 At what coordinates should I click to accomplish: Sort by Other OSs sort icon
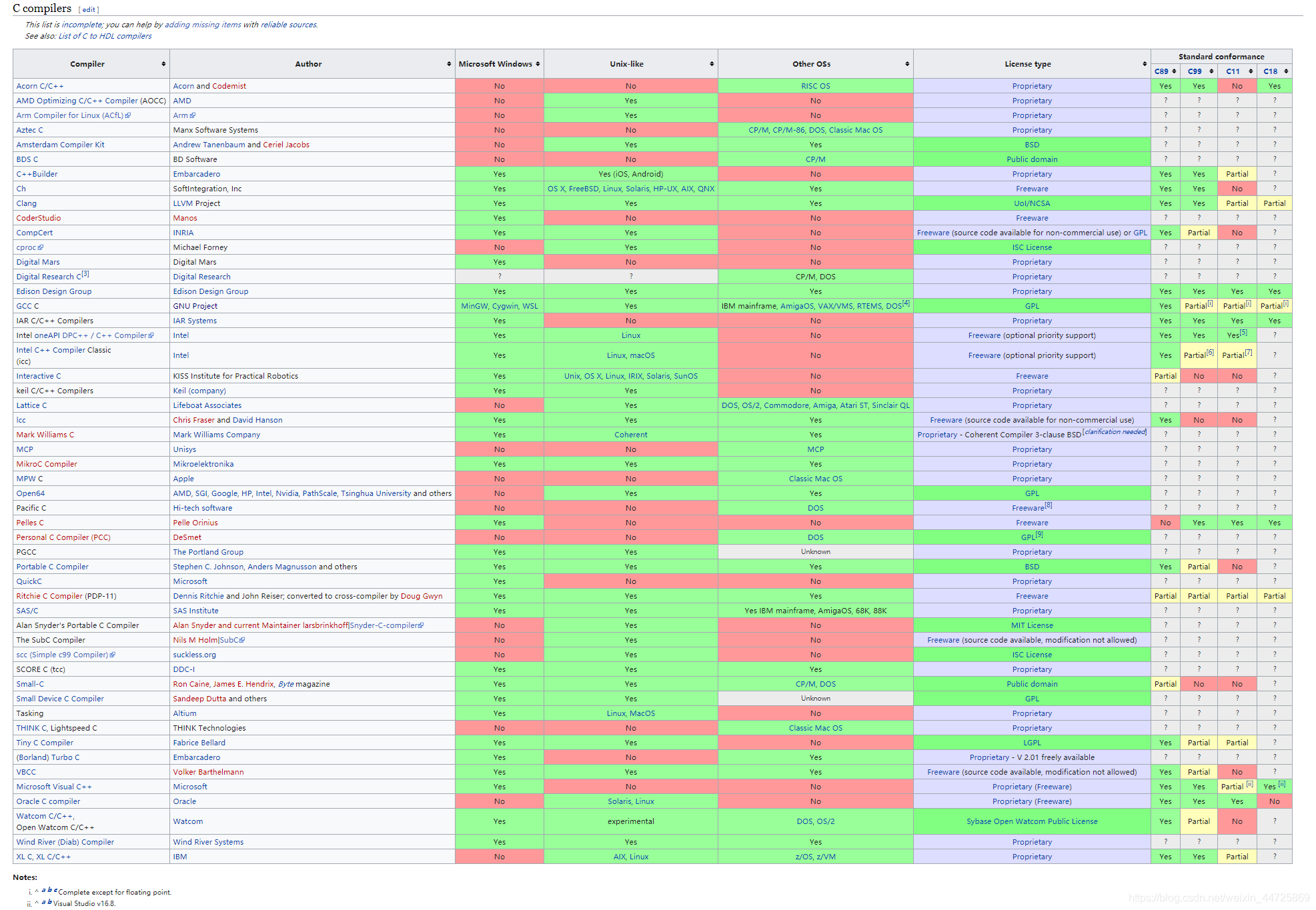pos(907,64)
